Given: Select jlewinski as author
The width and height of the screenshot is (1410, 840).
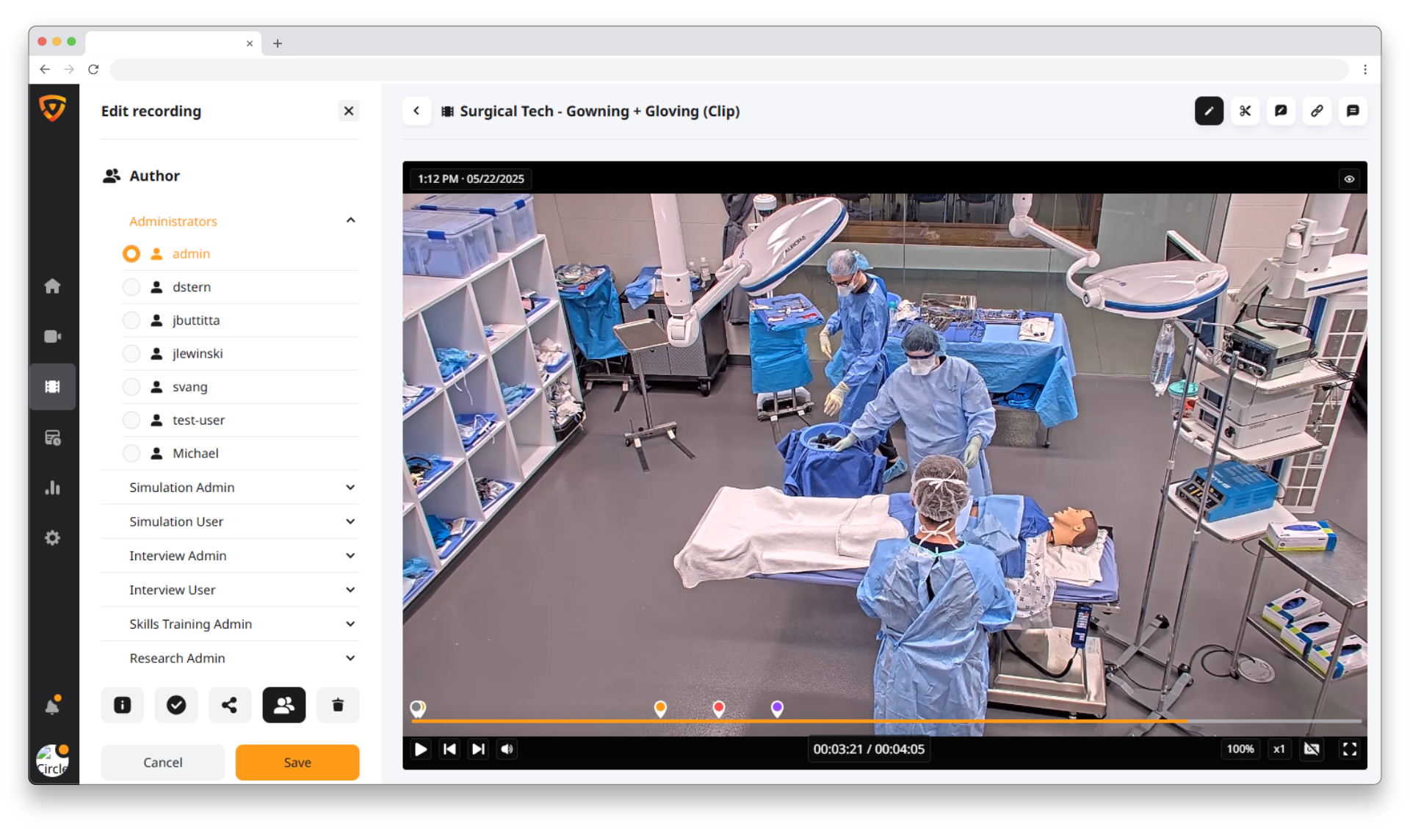Looking at the screenshot, I should pos(131,354).
